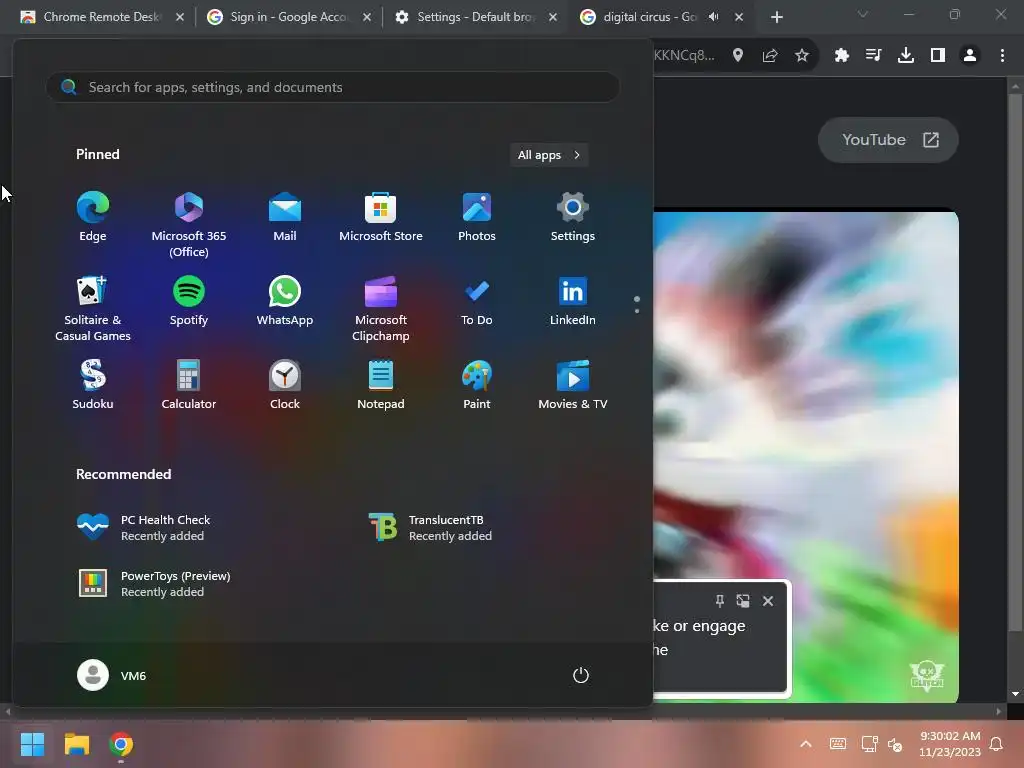
Task: Open Chrome three-dot menu
Action: pos(1002,56)
